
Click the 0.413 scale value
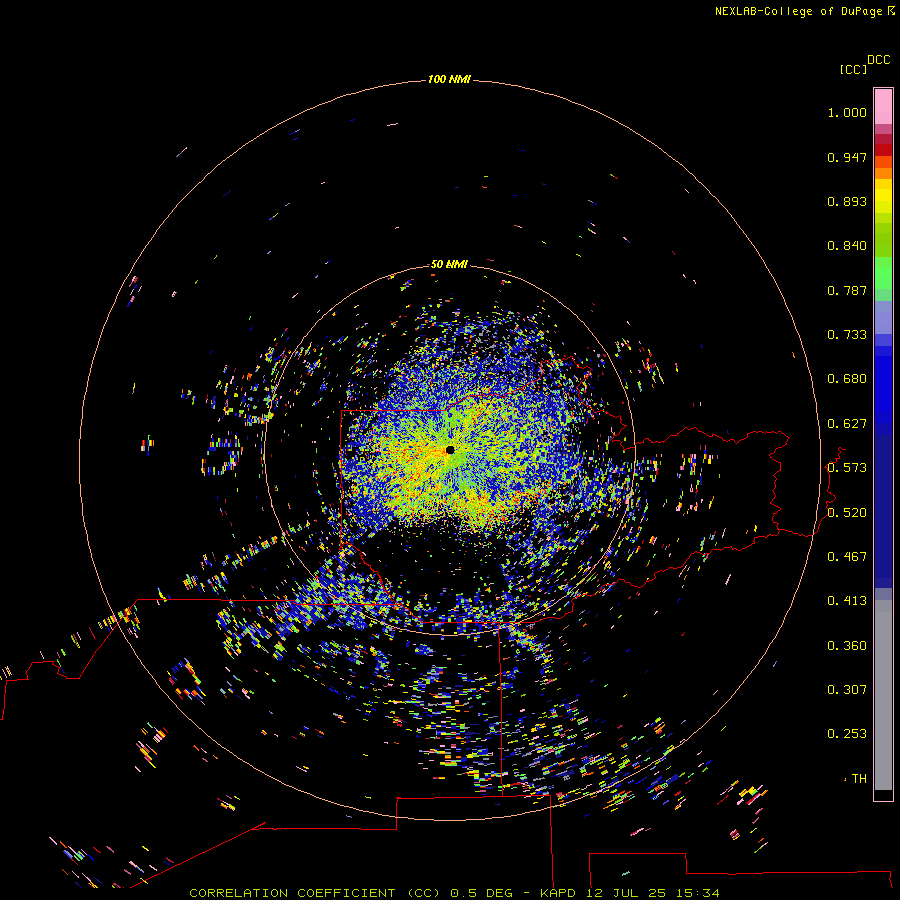[x=847, y=601]
